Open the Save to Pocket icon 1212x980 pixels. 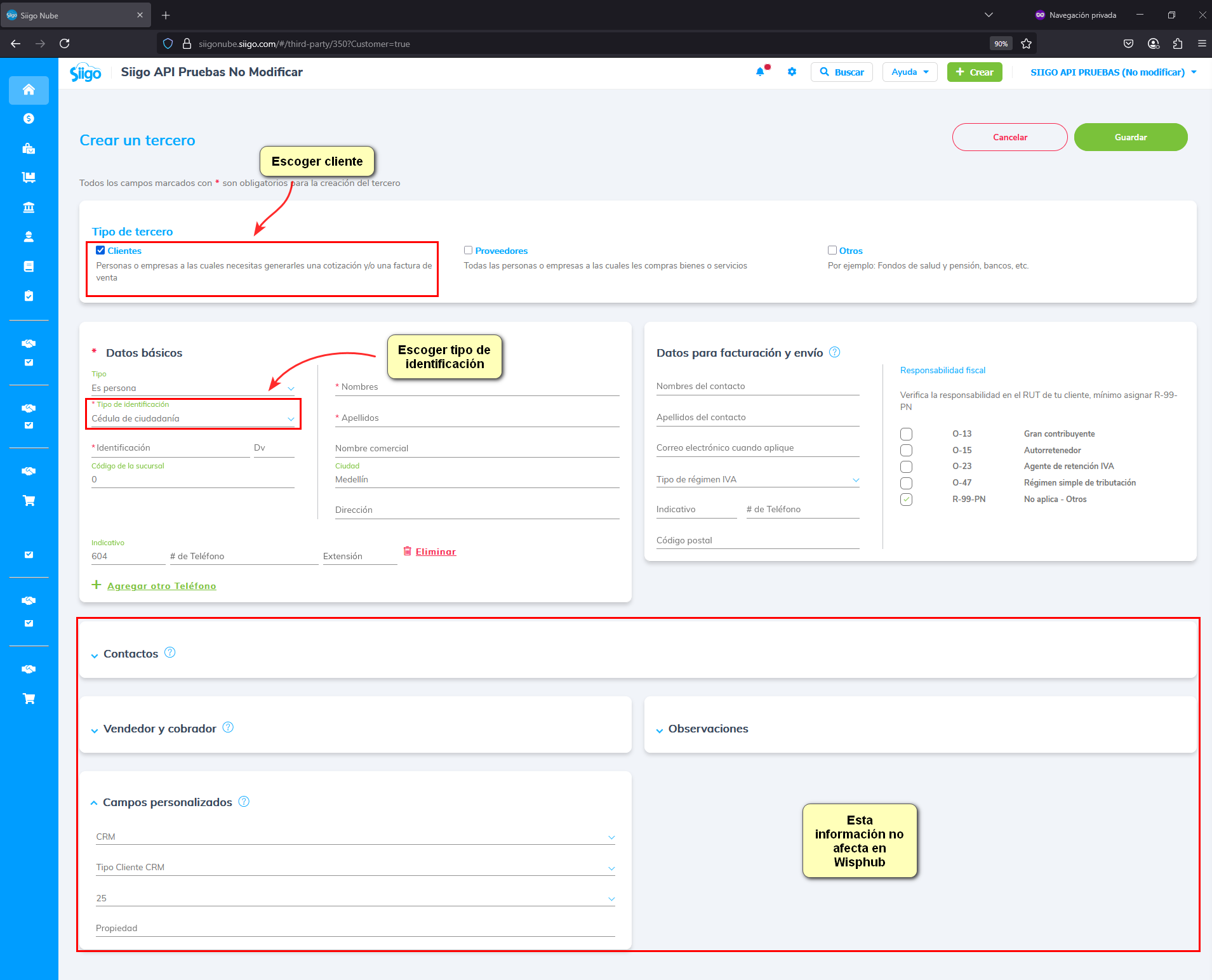coord(1128,44)
